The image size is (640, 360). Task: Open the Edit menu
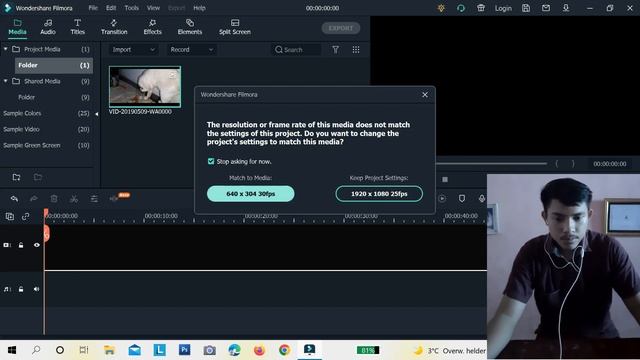tap(111, 8)
